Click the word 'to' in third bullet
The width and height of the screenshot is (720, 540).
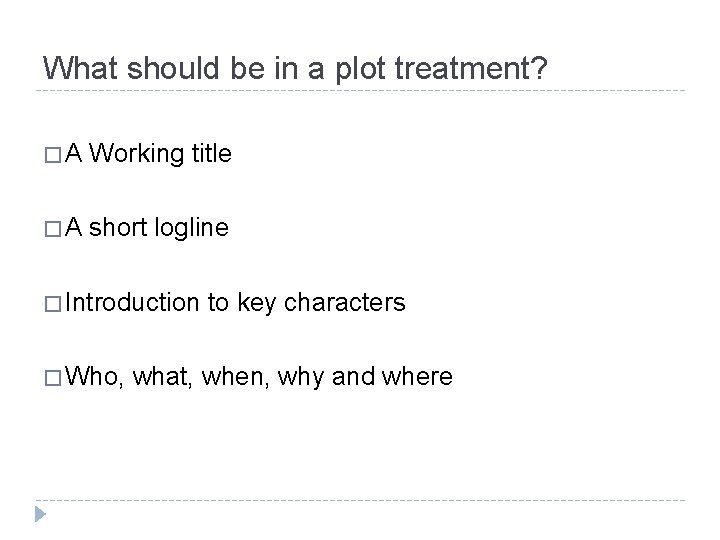tap(218, 302)
